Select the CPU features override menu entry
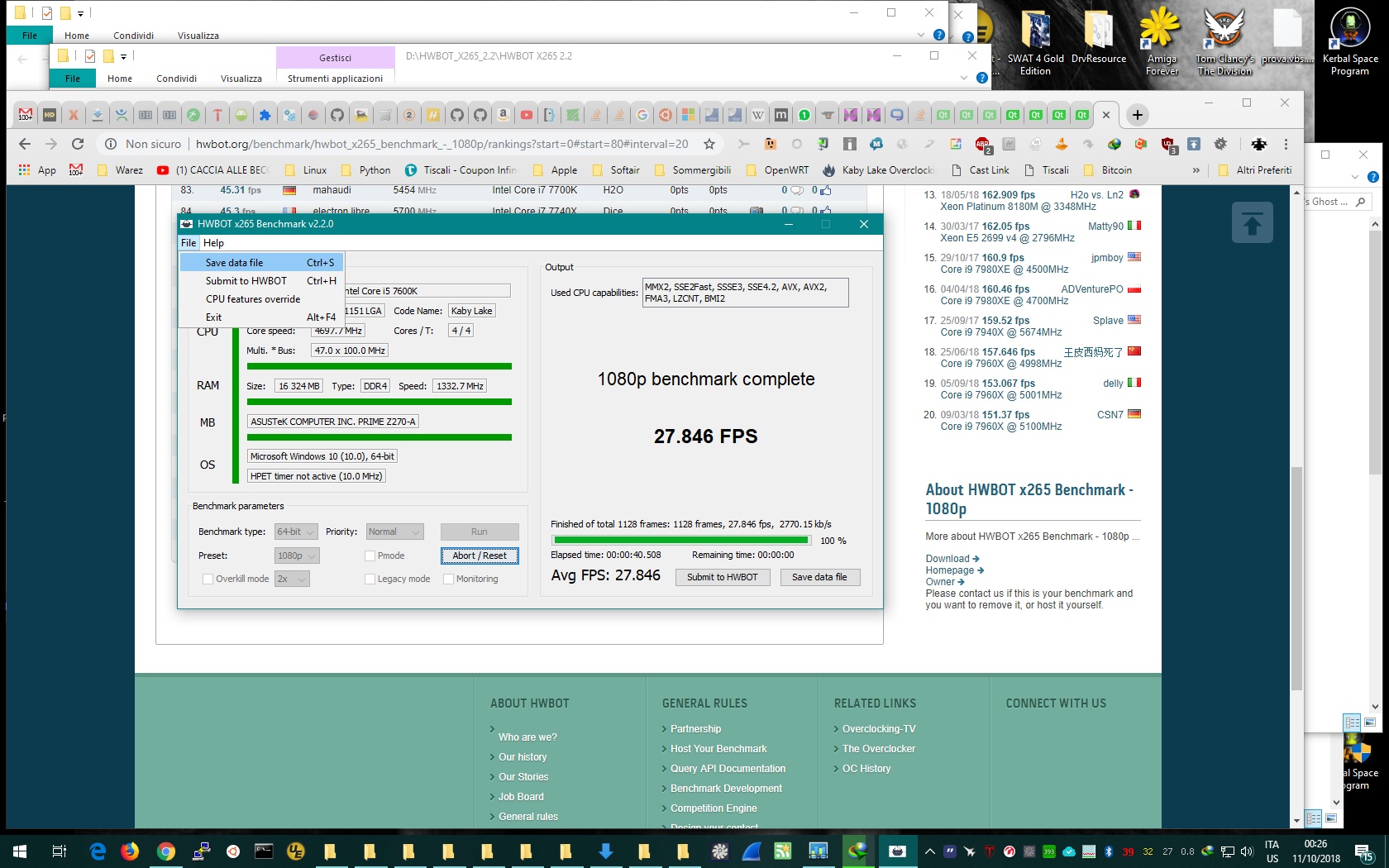The image size is (1389, 868). 262,299
